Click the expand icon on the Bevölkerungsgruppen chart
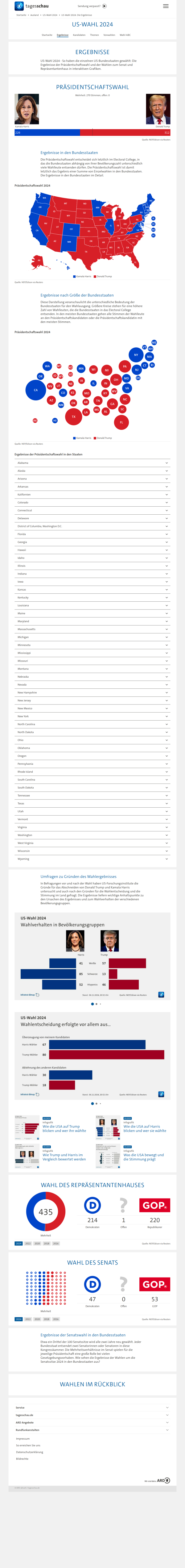 pos(161,995)
